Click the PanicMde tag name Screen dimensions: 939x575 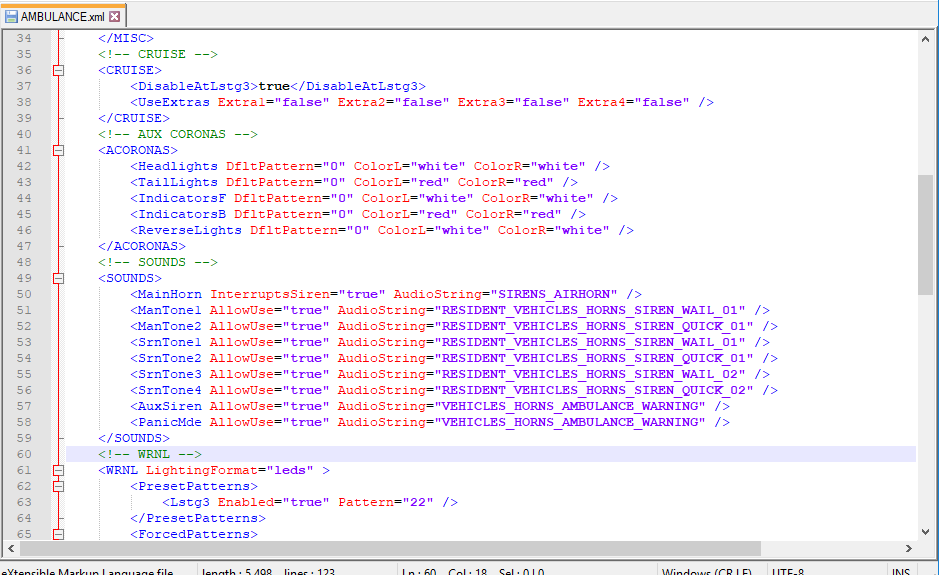click(x=170, y=422)
